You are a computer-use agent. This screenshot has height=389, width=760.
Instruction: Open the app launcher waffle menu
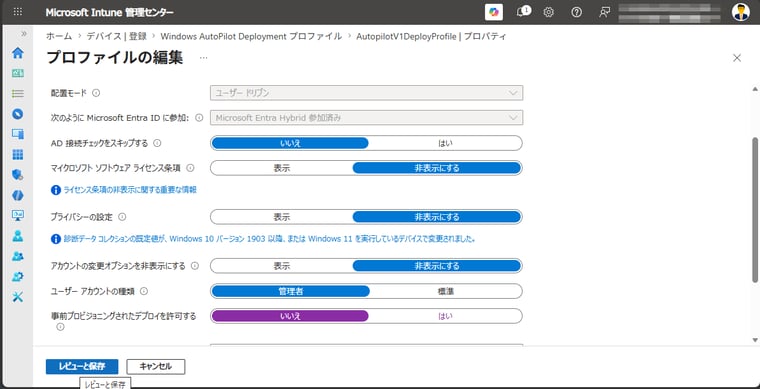tap(17, 12)
